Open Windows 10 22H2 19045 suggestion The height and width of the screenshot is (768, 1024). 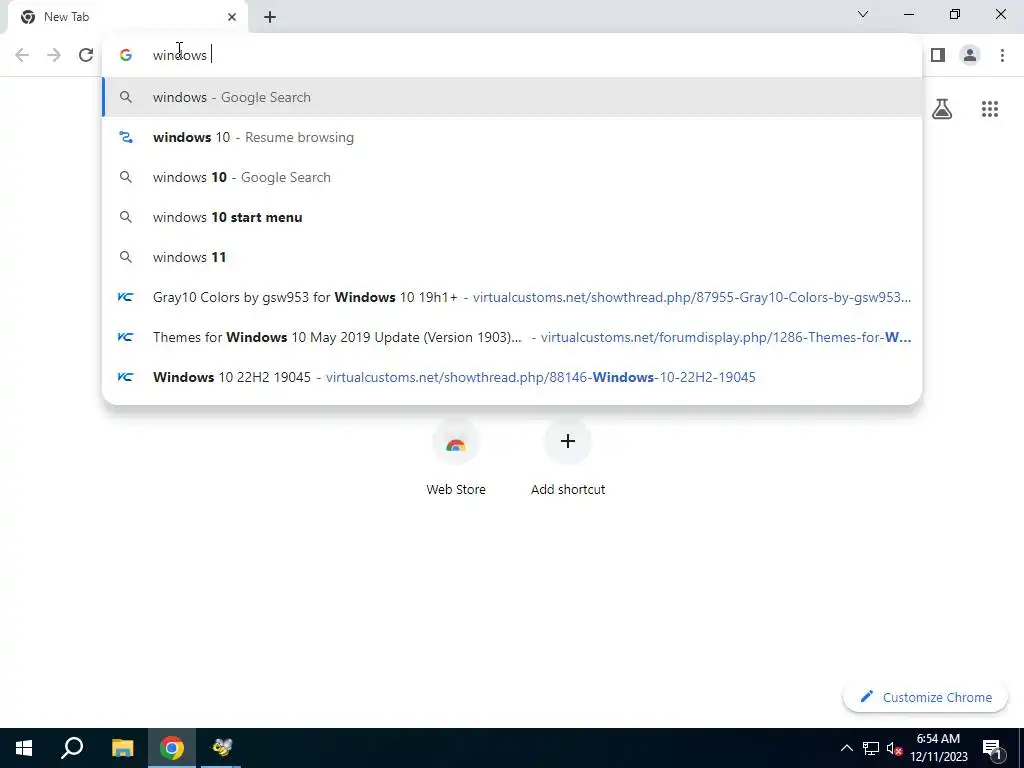512,377
